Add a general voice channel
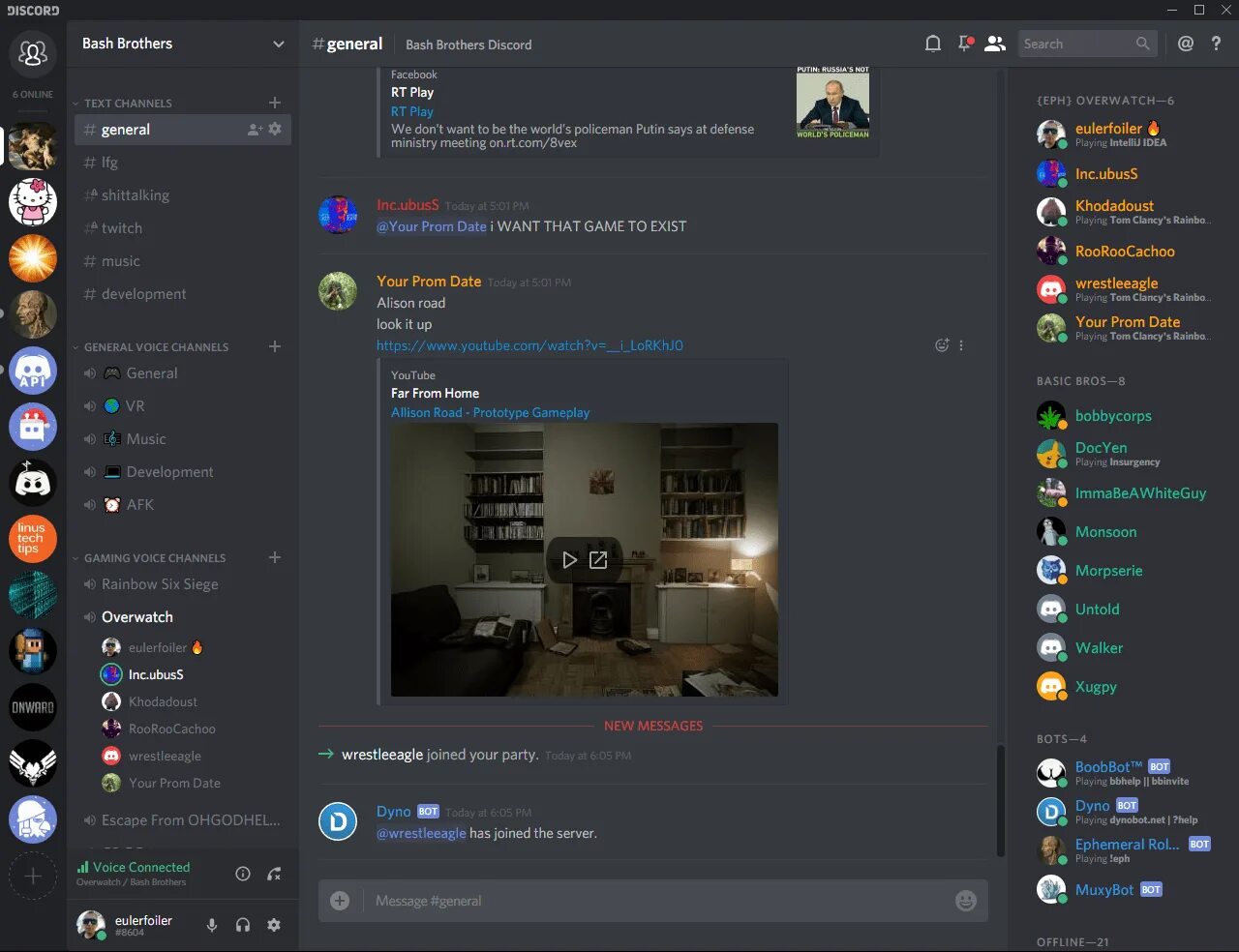The width and height of the screenshot is (1239, 952). click(275, 346)
